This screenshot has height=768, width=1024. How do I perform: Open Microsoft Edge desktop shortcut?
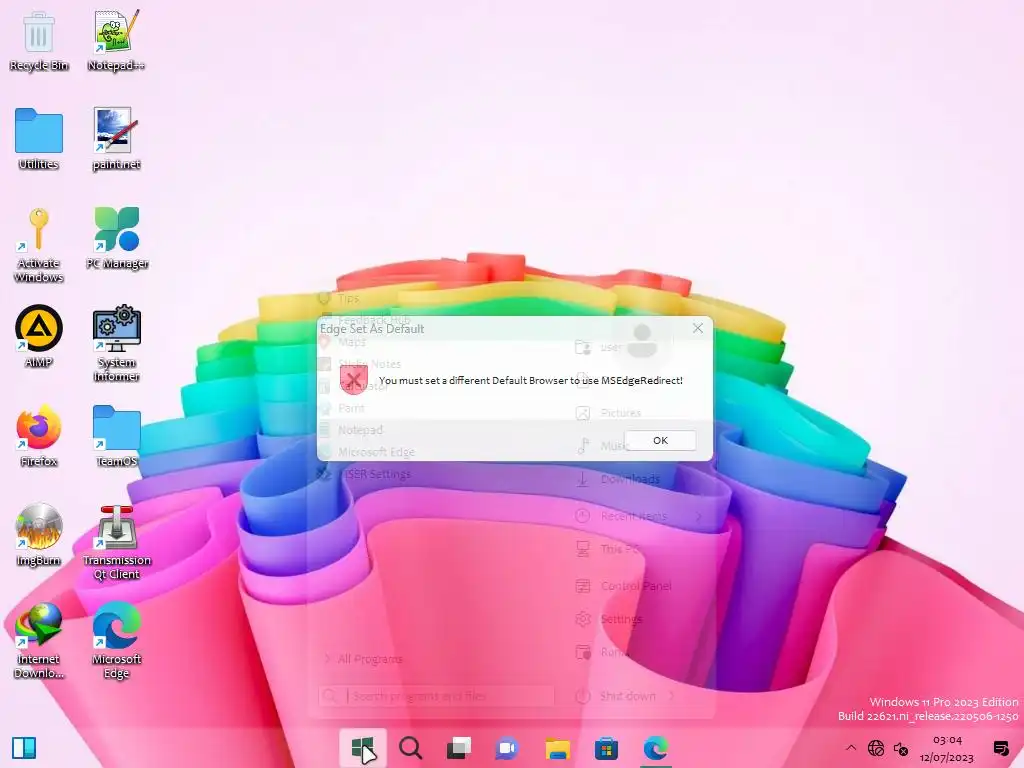tap(116, 640)
